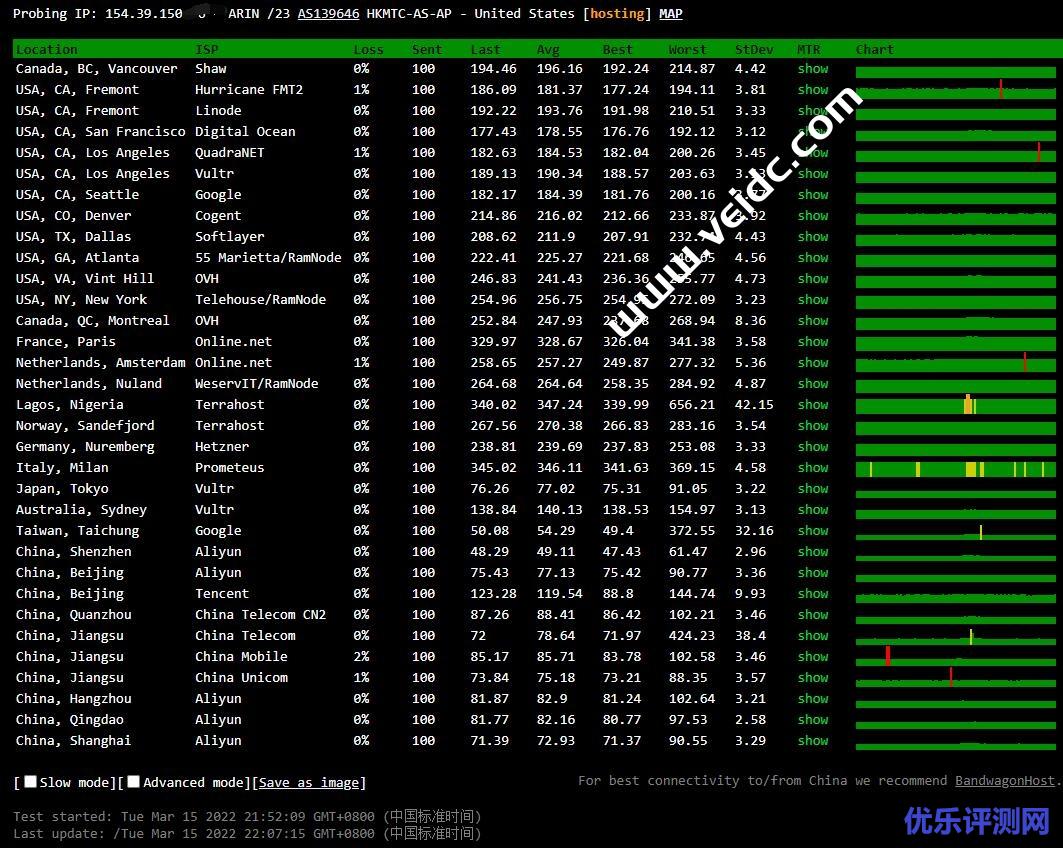The height and width of the screenshot is (848, 1063).
Task: Show MTR for Jiangsu China Unicom row
Action: click(813, 678)
